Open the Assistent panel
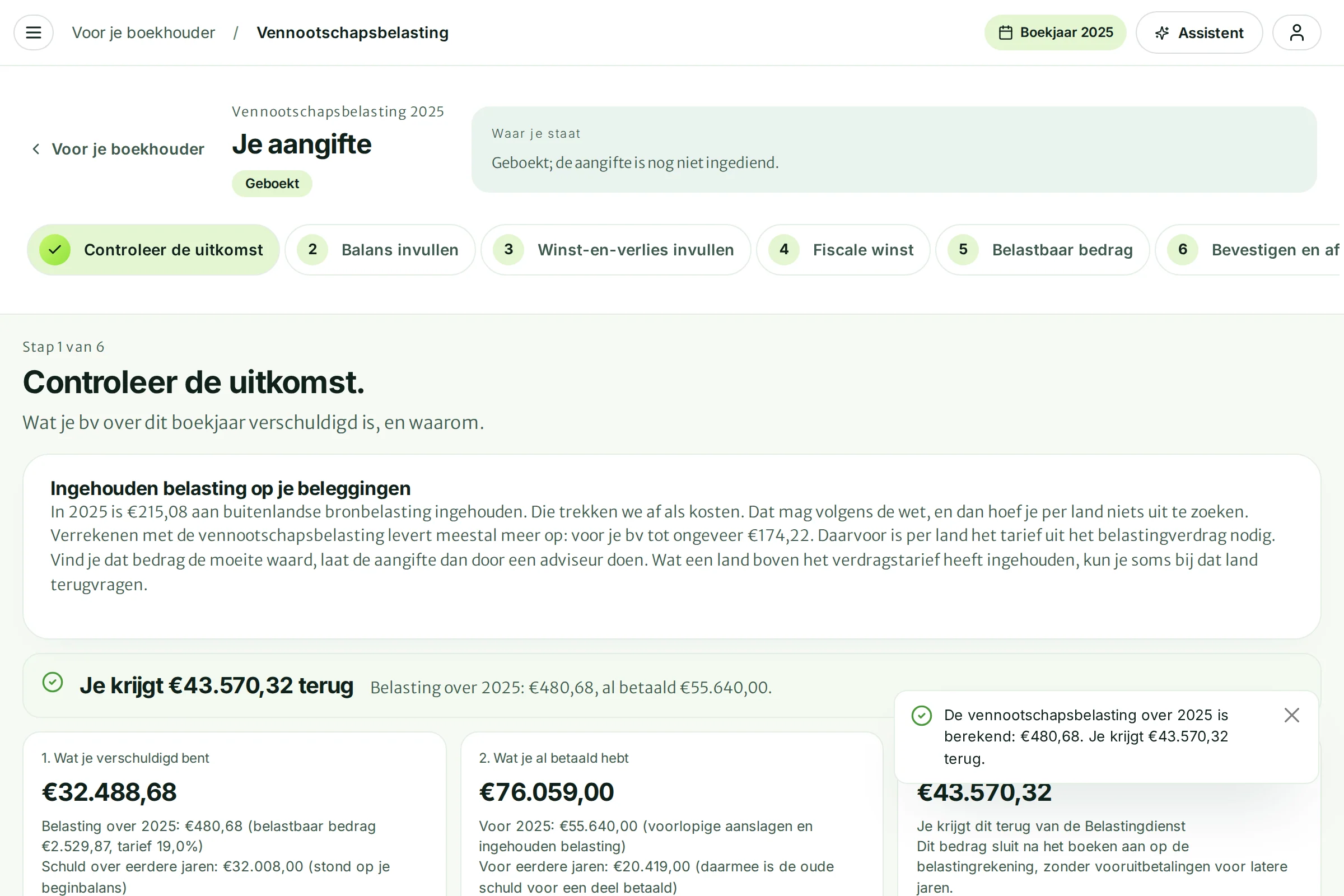The height and width of the screenshot is (896, 1344). (x=1199, y=32)
